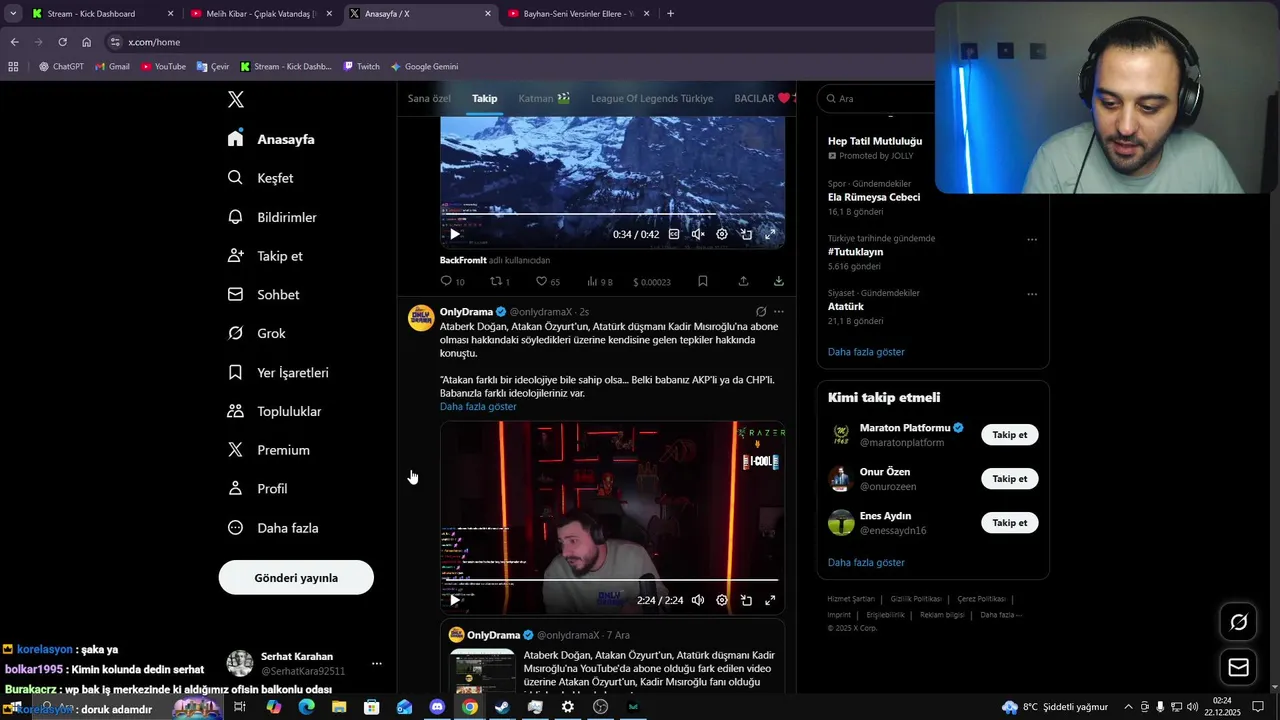Open floating Grok button at bottom right
Viewport: 1280px width, 720px height.
click(1238, 622)
